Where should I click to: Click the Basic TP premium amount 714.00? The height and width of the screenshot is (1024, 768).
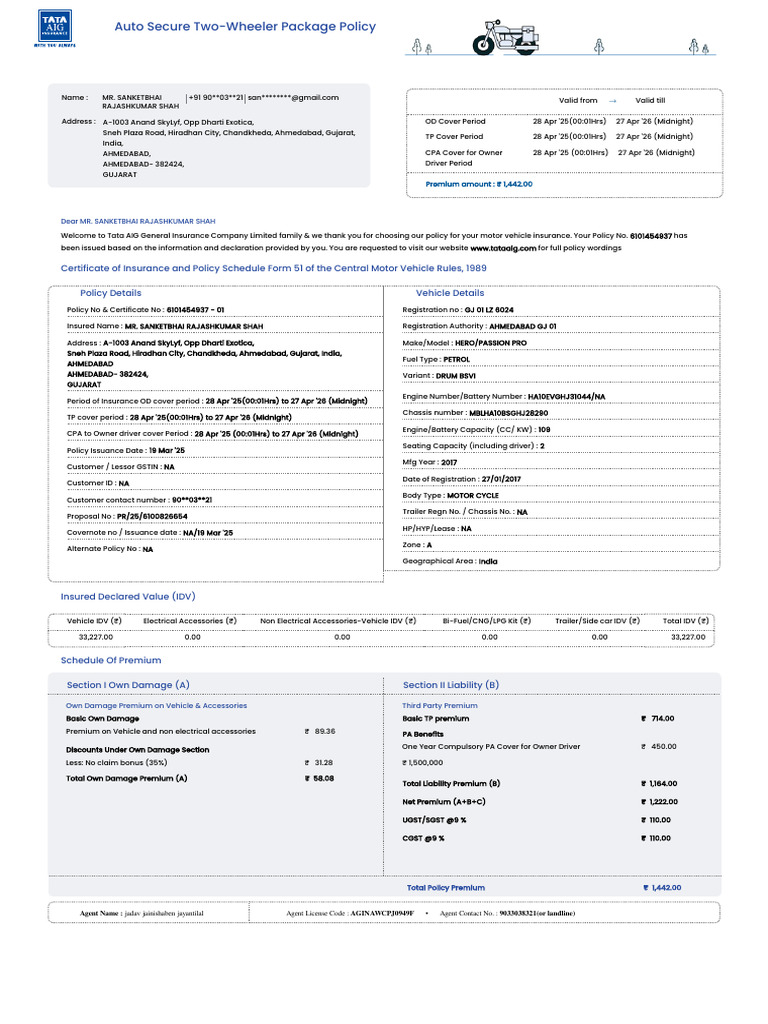pyautogui.click(x=663, y=719)
